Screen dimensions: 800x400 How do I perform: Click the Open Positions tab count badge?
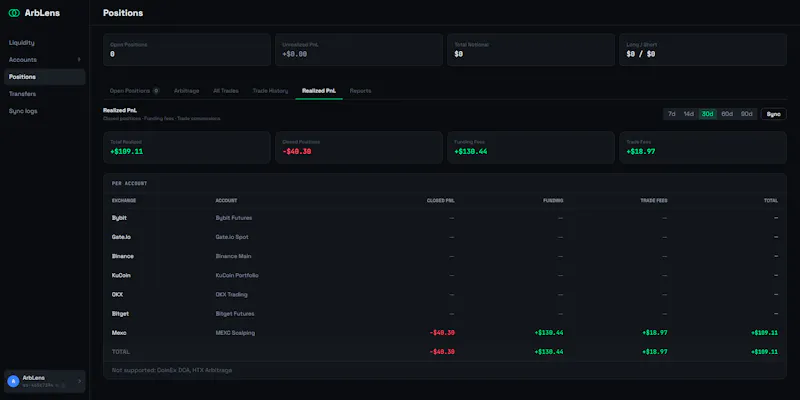pyautogui.click(x=156, y=91)
